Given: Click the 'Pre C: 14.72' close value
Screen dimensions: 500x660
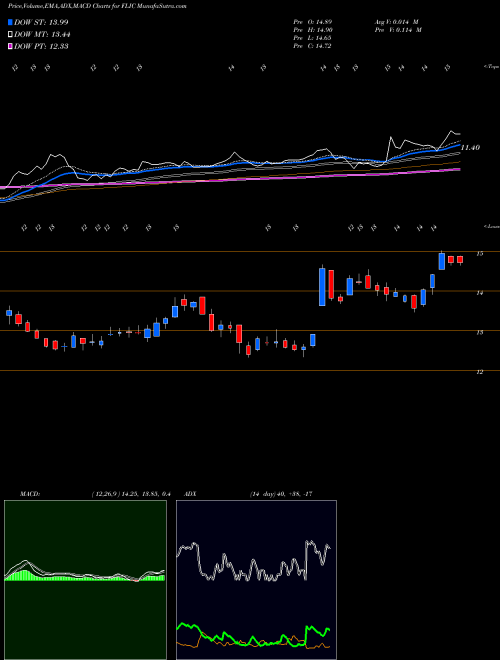Looking at the screenshot, I should point(313,46).
